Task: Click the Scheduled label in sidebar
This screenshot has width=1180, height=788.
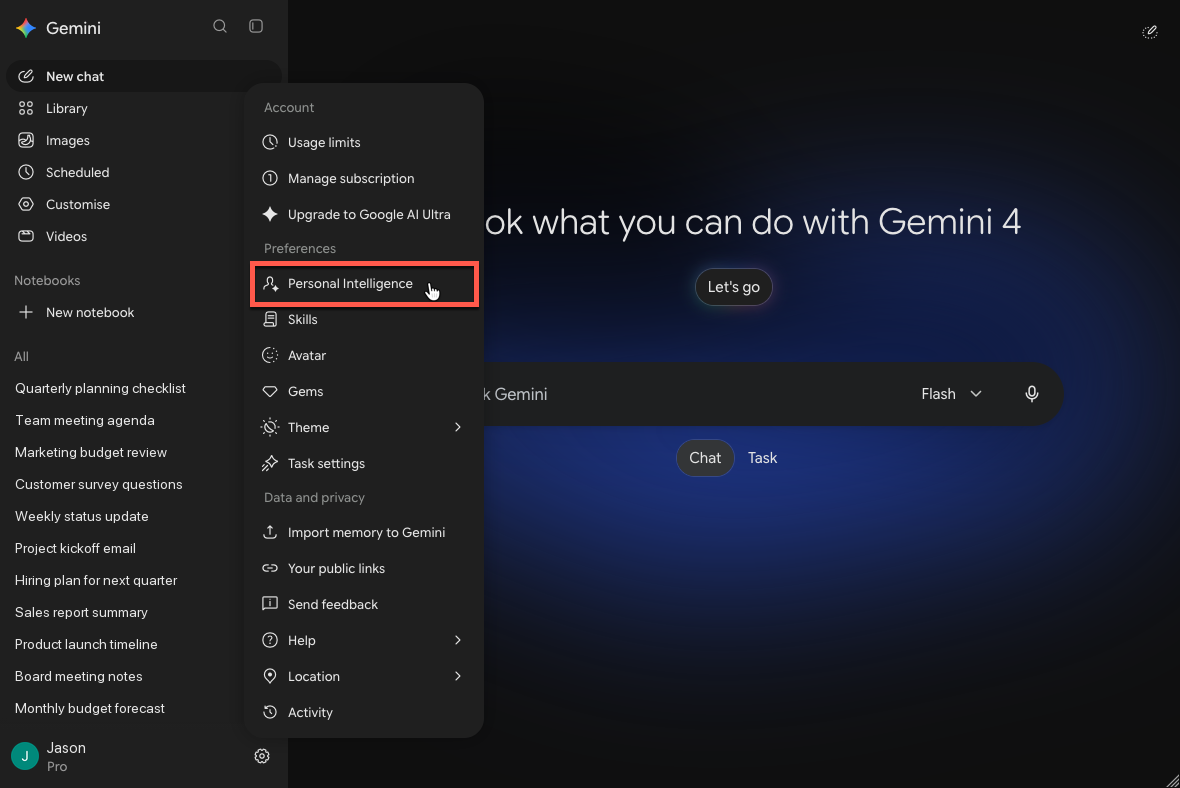Action: tap(78, 172)
